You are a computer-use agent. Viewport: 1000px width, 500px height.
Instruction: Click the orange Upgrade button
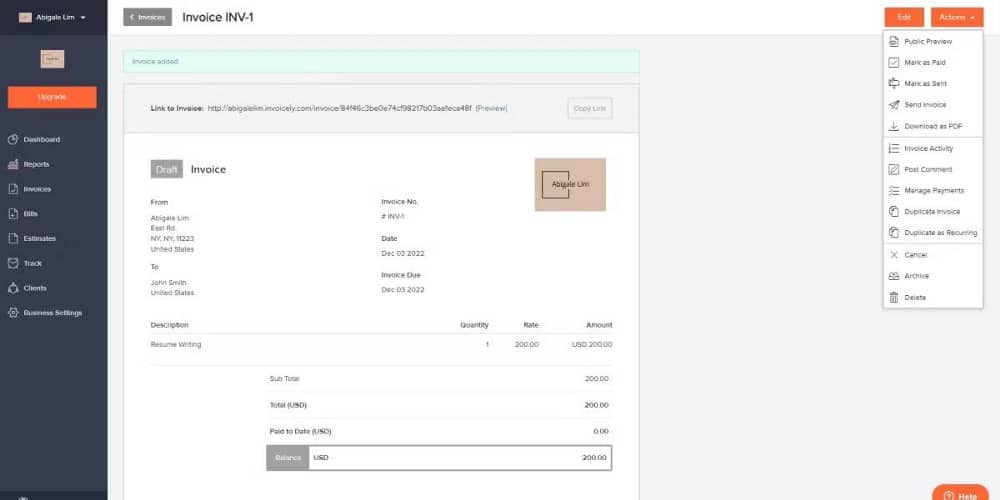52,97
